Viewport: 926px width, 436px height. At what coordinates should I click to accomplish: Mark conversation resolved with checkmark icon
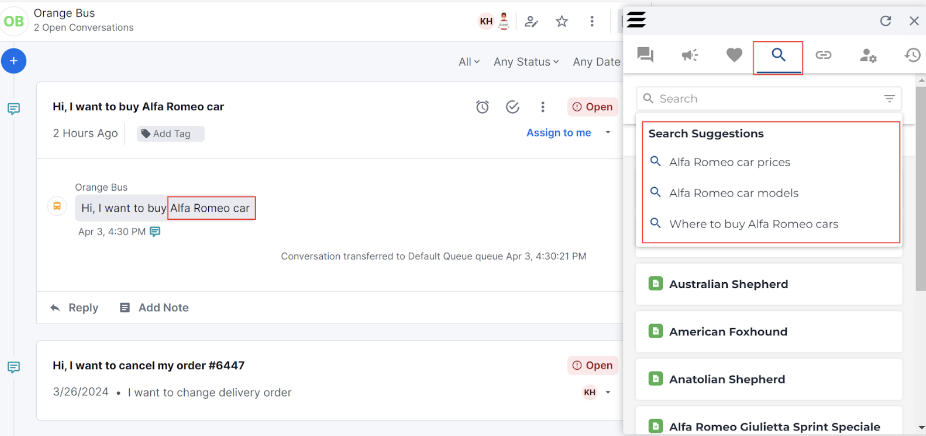[513, 107]
